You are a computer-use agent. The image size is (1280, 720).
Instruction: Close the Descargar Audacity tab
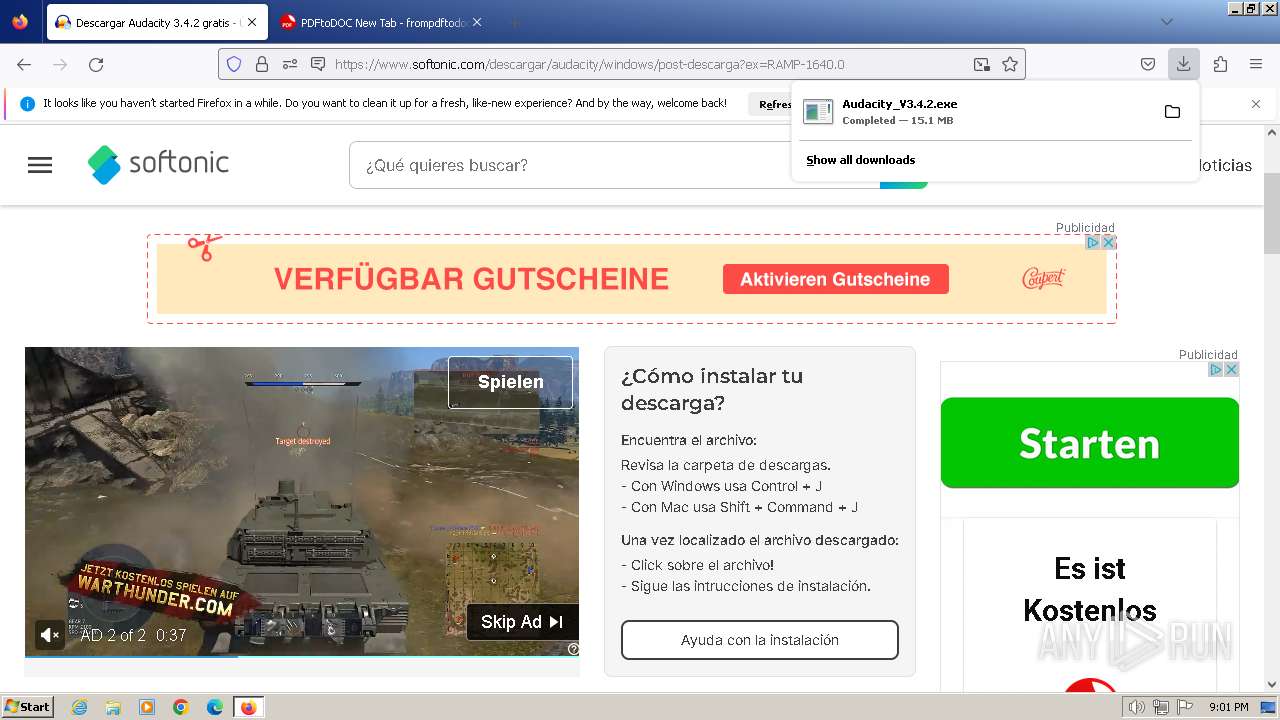pyautogui.click(x=251, y=22)
